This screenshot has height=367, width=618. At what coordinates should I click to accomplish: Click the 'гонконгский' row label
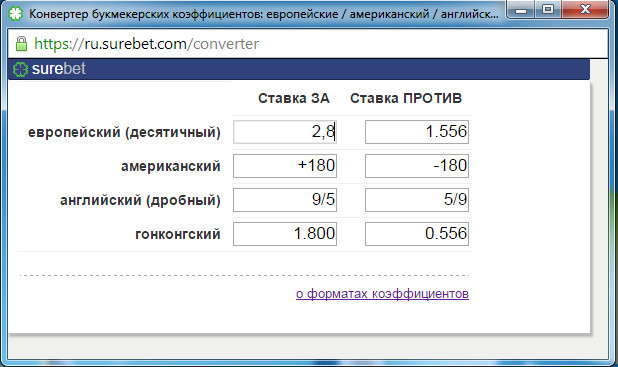pyautogui.click(x=178, y=234)
